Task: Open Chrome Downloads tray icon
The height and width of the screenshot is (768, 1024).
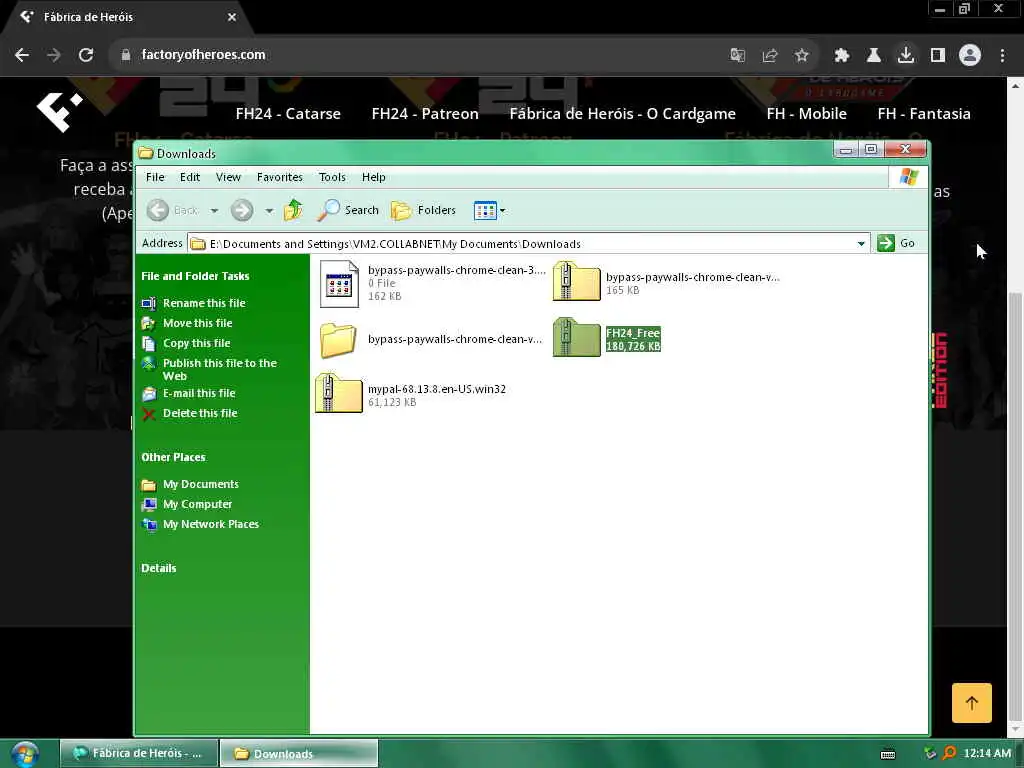Action: [906, 55]
